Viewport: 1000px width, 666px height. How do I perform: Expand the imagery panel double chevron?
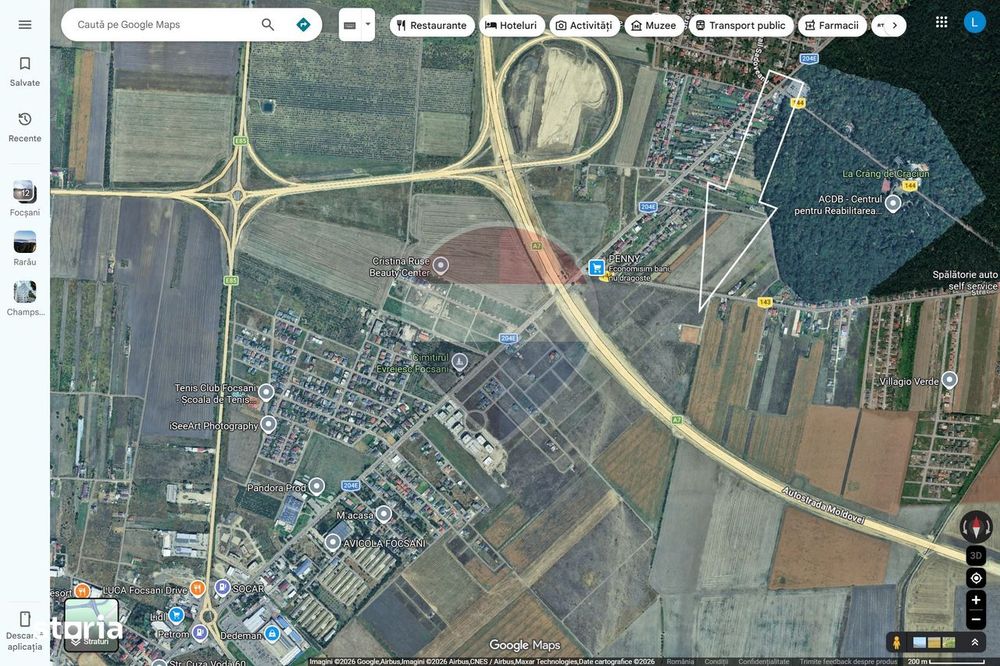(974, 642)
